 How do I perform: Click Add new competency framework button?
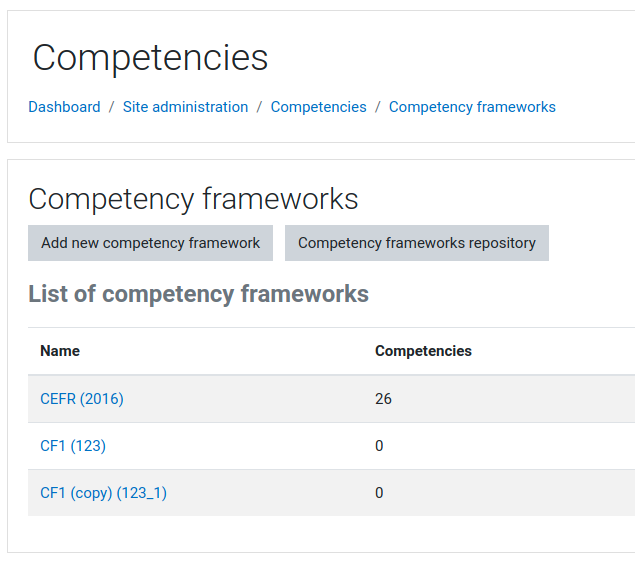150,243
